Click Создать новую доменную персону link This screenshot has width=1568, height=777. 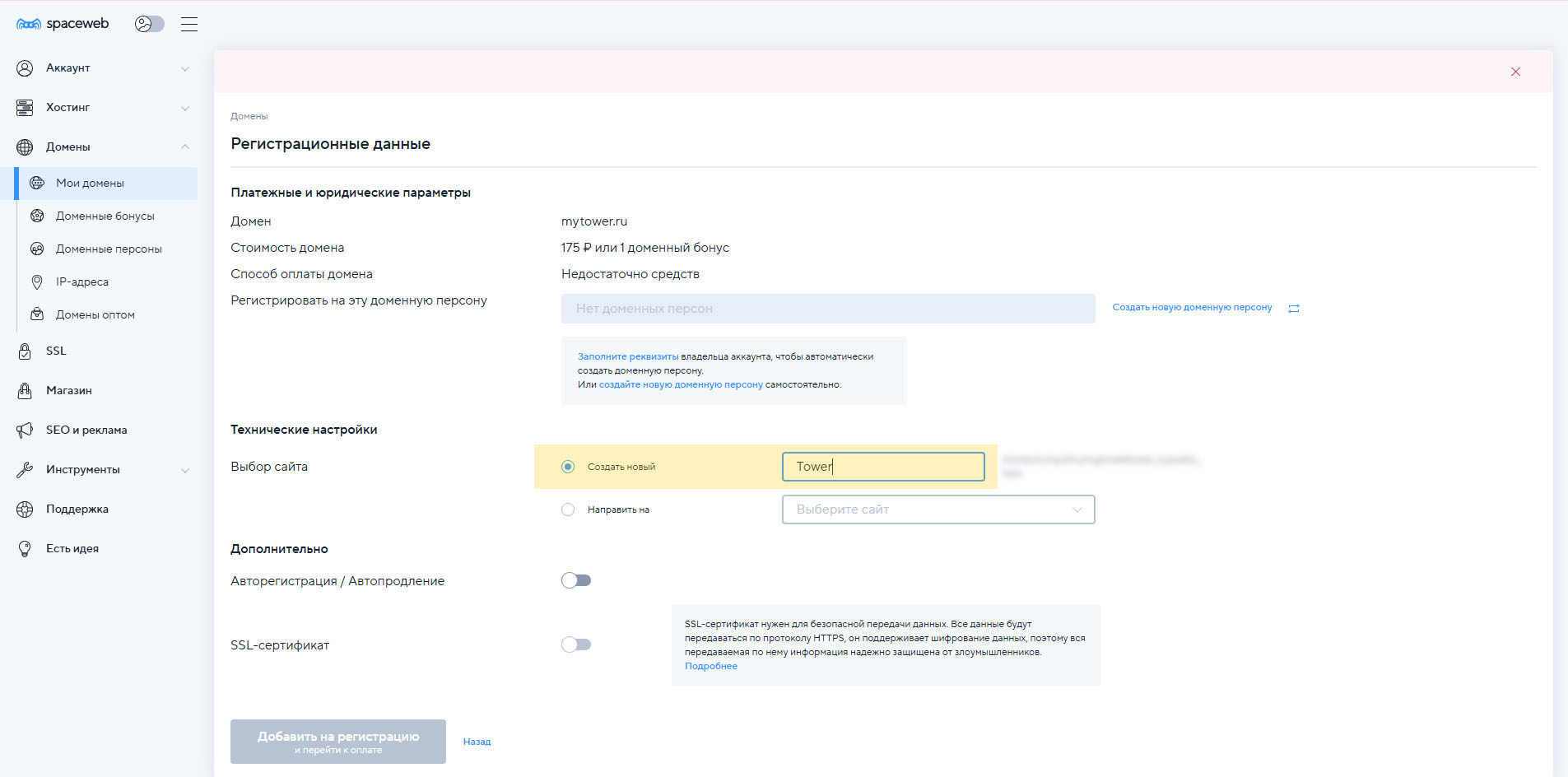(1191, 308)
